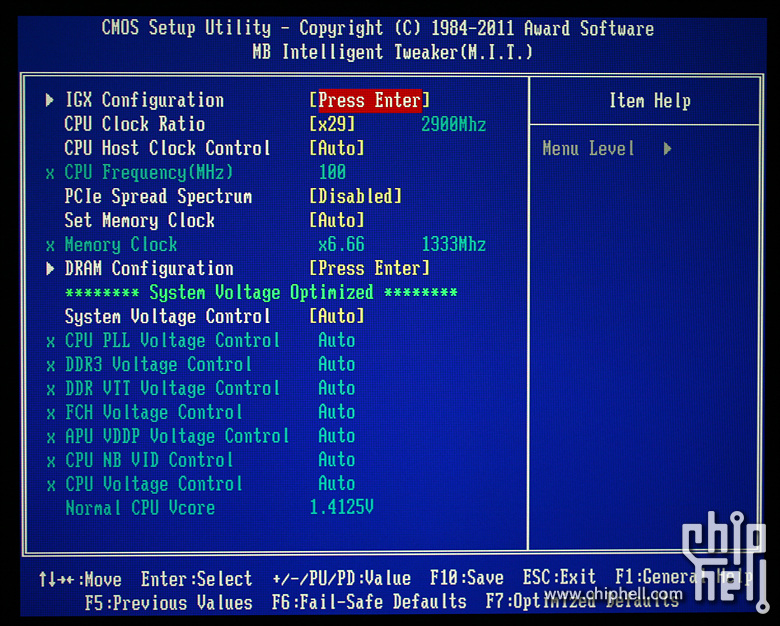
Task: Select the Set Memory Clock setting
Action: (x=140, y=220)
